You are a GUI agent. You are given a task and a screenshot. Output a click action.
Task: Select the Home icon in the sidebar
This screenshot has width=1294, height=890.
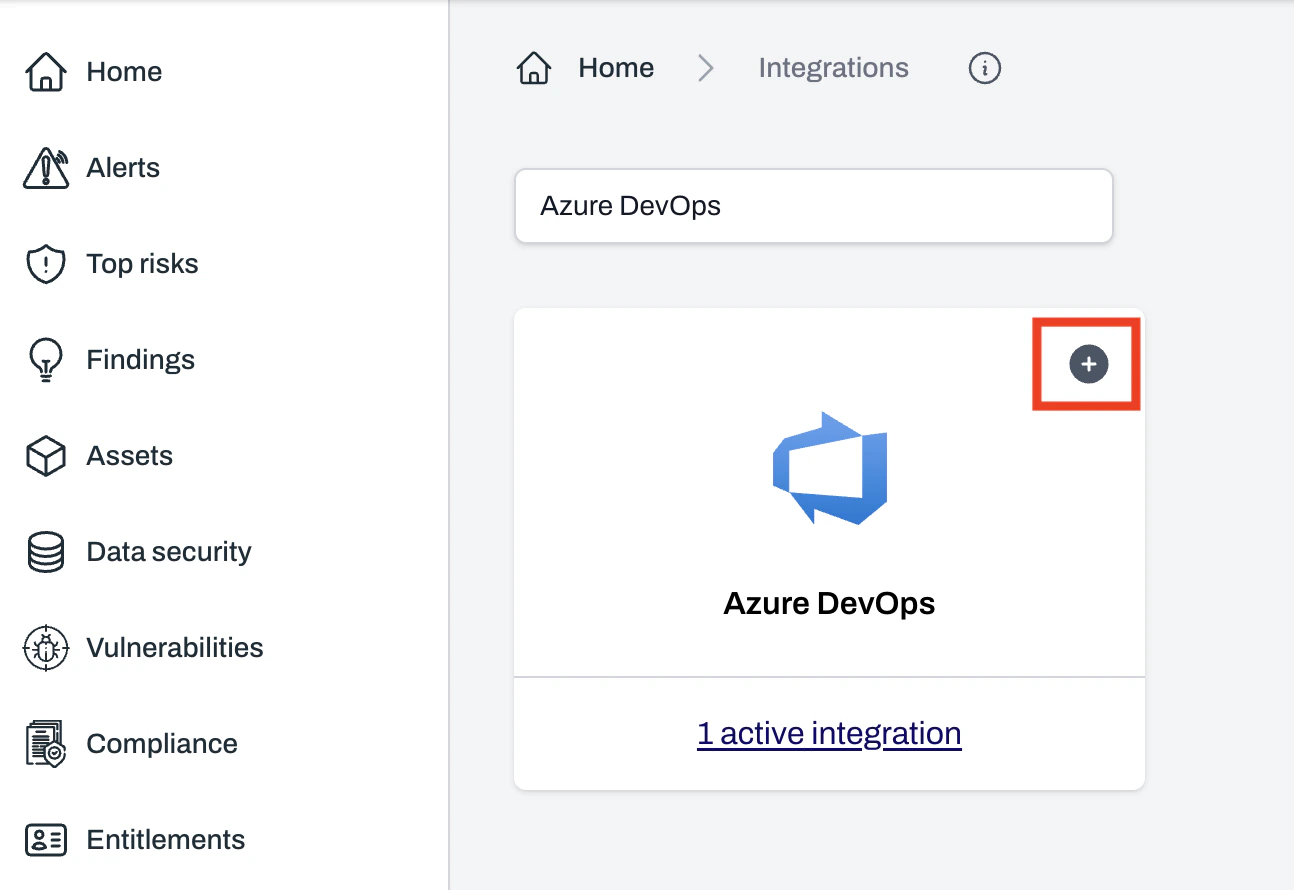[45, 71]
